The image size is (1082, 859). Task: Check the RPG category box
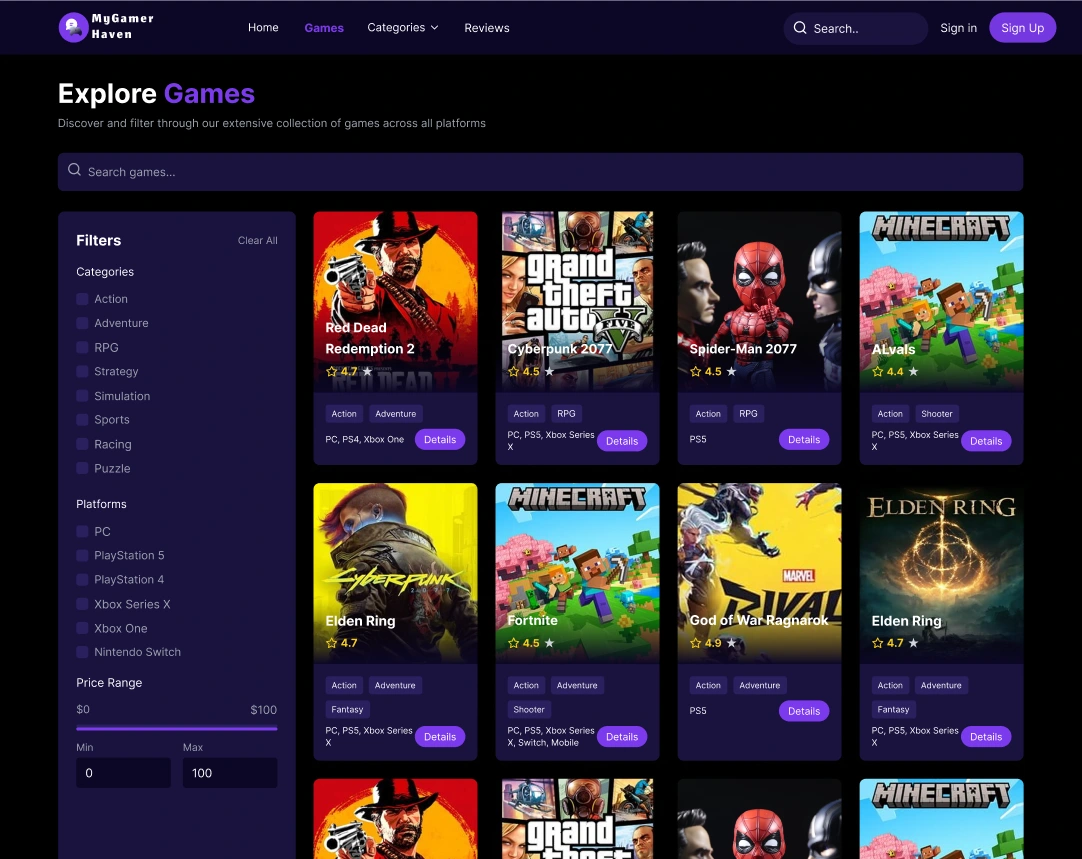coord(82,347)
